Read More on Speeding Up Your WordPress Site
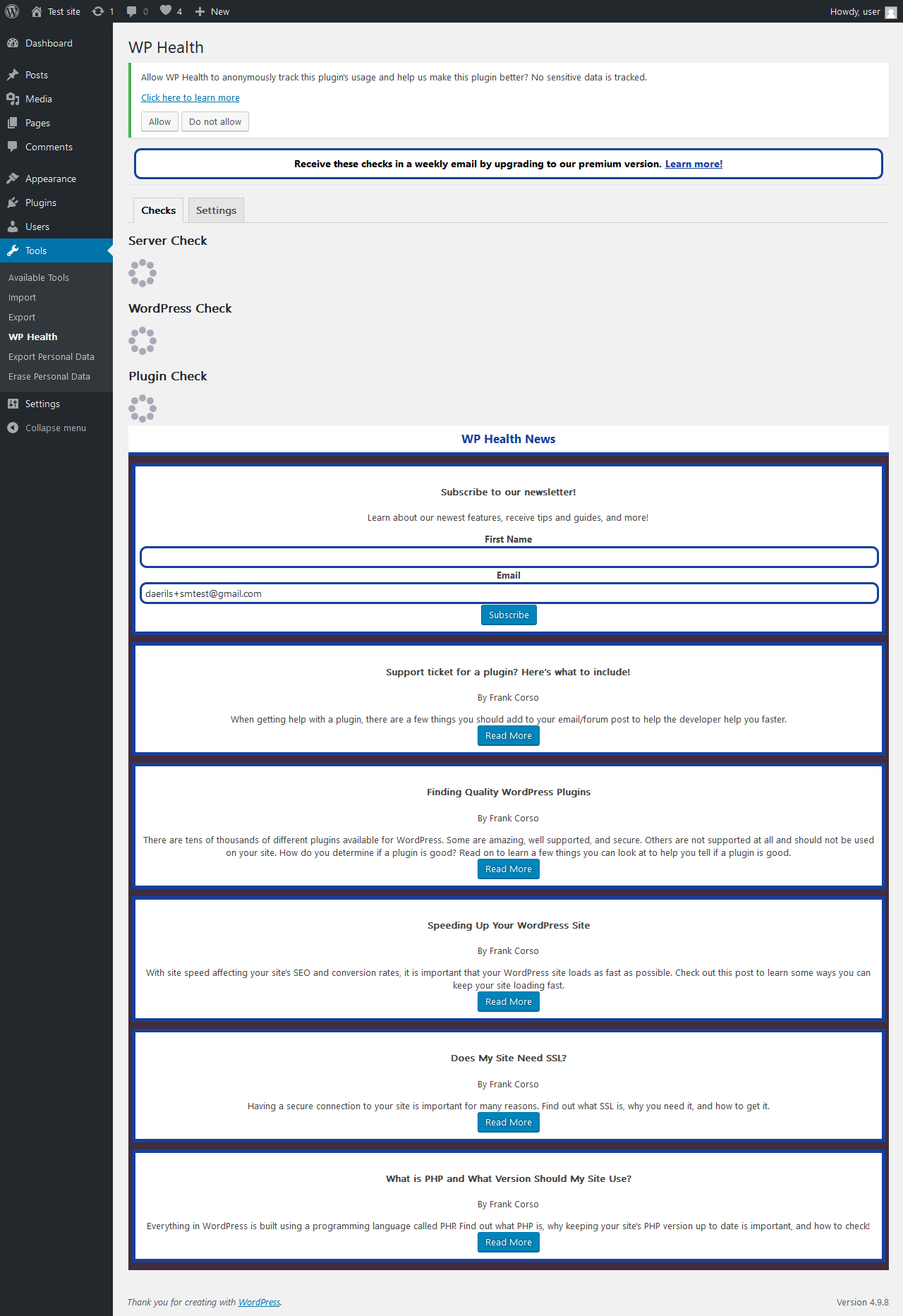The height and width of the screenshot is (1316, 903). pyautogui.click(x=509, y=1001)
